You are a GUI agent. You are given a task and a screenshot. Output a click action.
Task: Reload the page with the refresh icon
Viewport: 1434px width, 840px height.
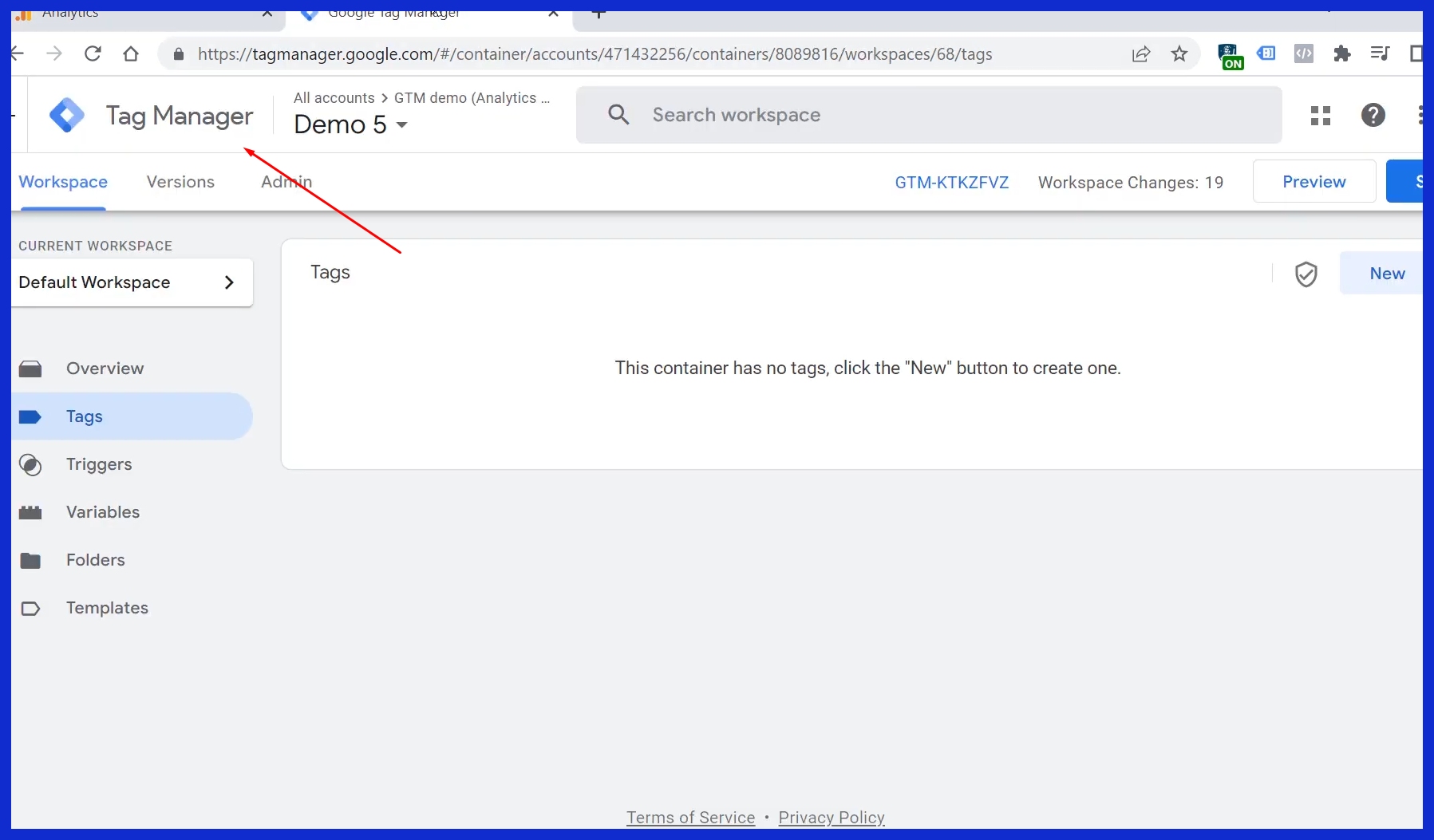pyautogui.click(x=93, y=53)
